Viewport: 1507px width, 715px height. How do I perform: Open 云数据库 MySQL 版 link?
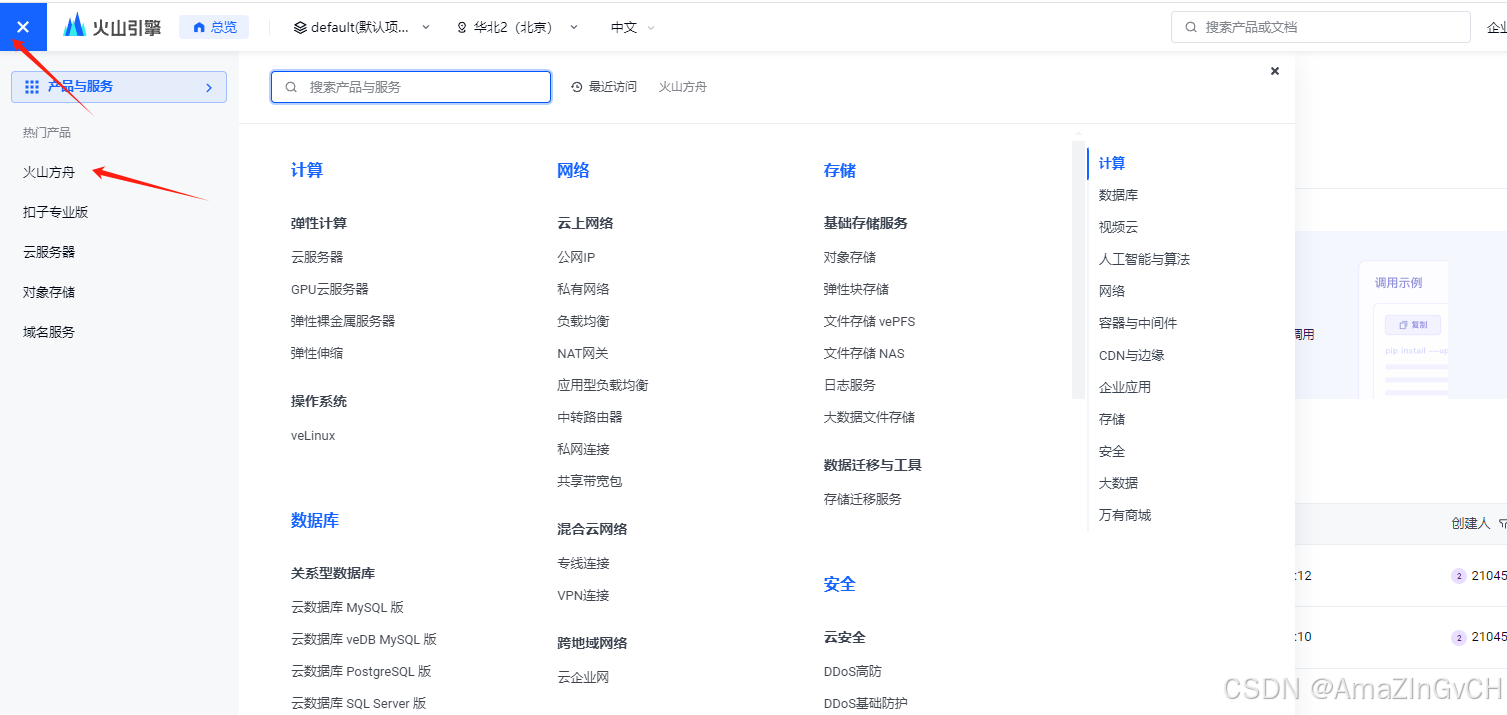click(x=347, y=607)
